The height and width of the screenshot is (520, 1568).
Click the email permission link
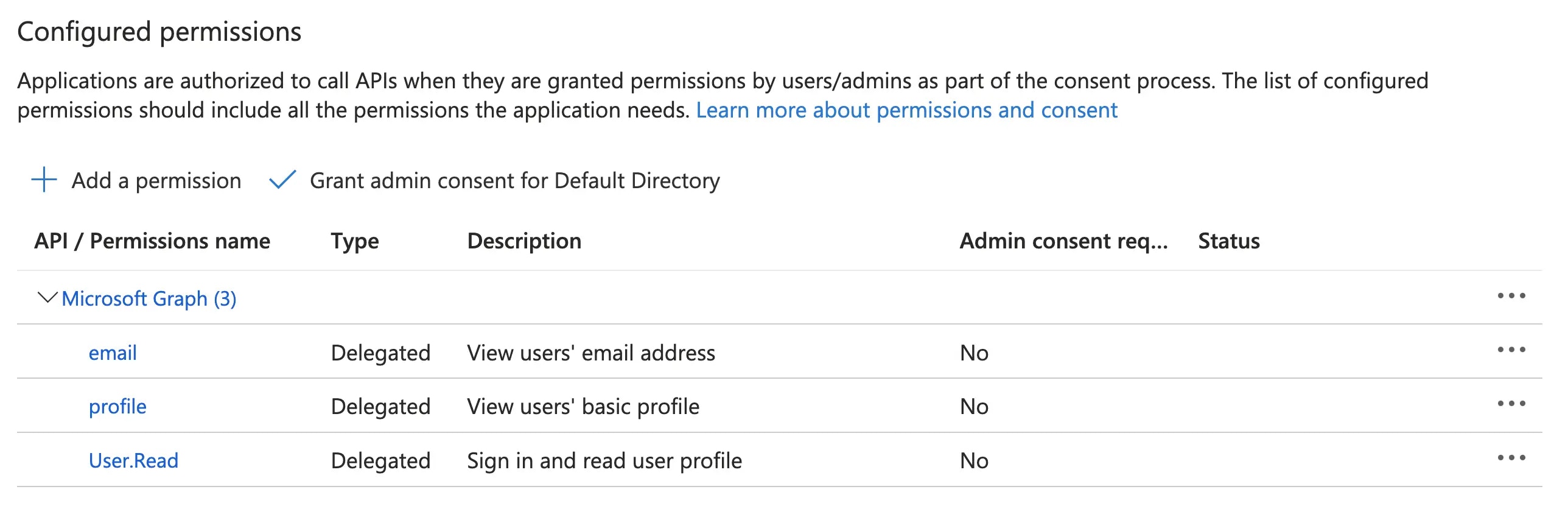[113, 353]
